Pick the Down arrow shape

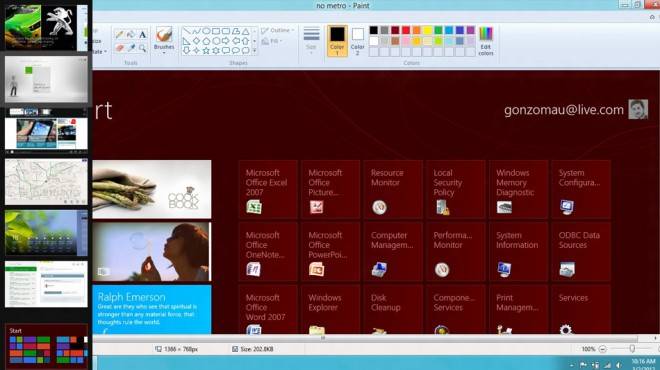pos(186,51)
